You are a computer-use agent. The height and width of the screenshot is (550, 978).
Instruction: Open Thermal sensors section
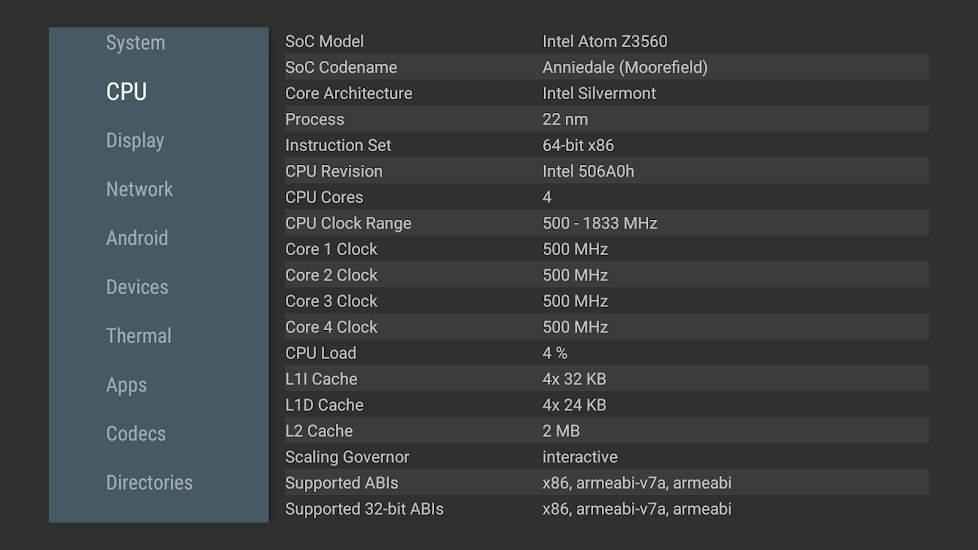pos(138,336)
